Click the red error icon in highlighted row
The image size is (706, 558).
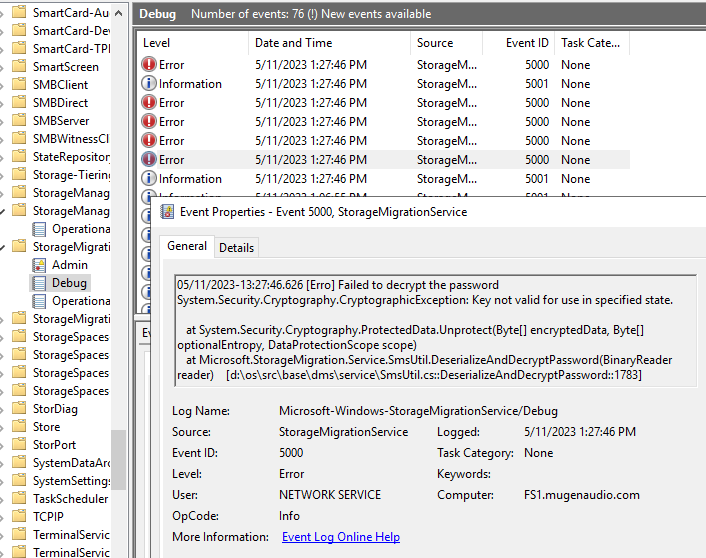point(149,159)
